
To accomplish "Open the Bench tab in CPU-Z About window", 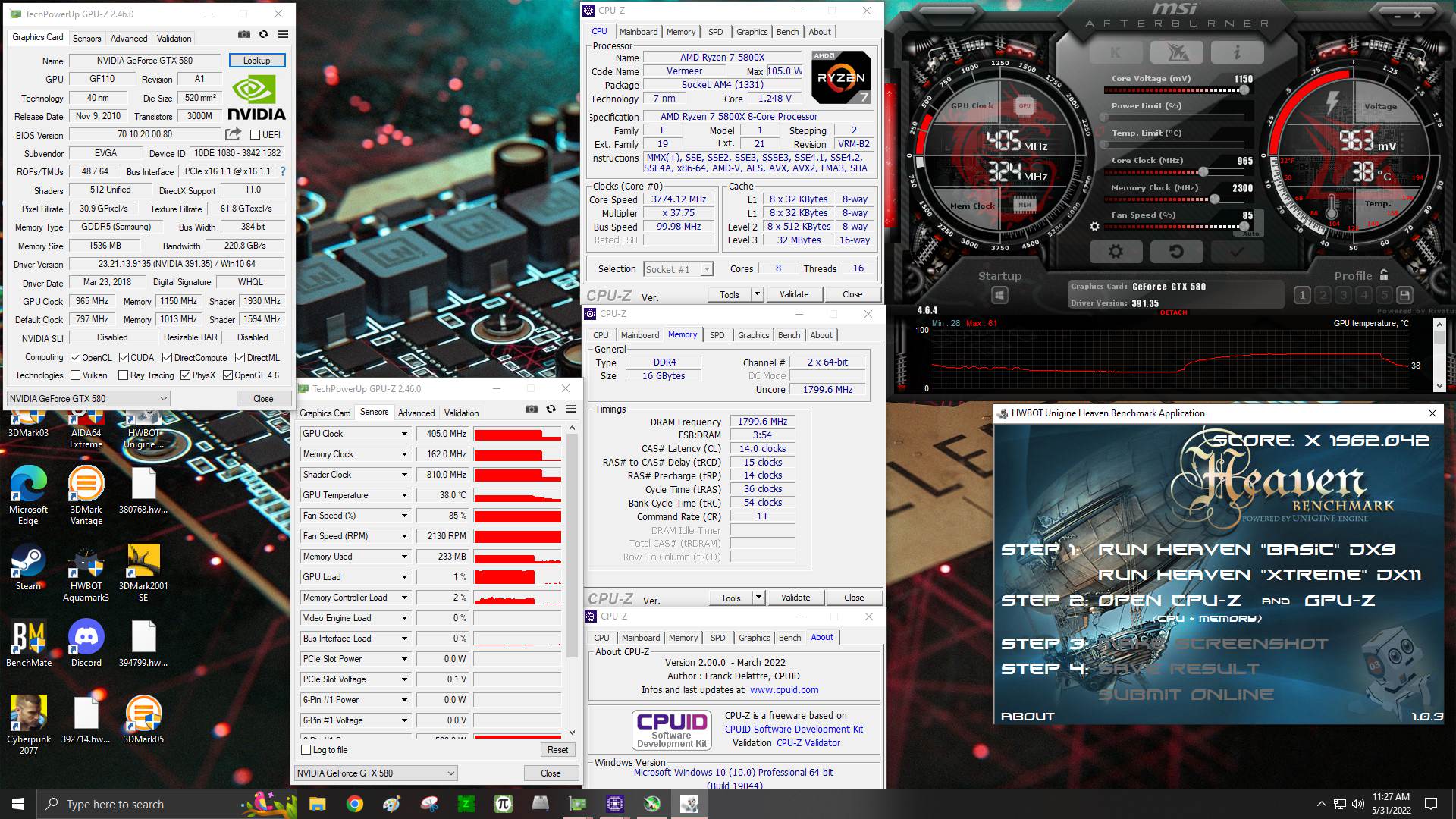I will click(789, 638).
